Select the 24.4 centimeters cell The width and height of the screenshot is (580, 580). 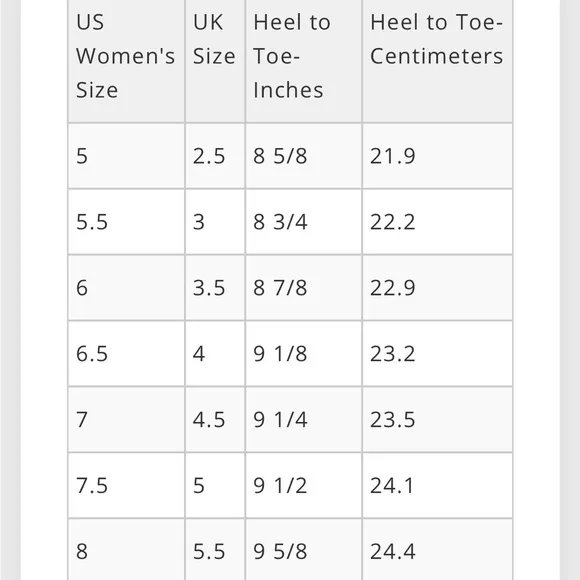tap(437, 550)
